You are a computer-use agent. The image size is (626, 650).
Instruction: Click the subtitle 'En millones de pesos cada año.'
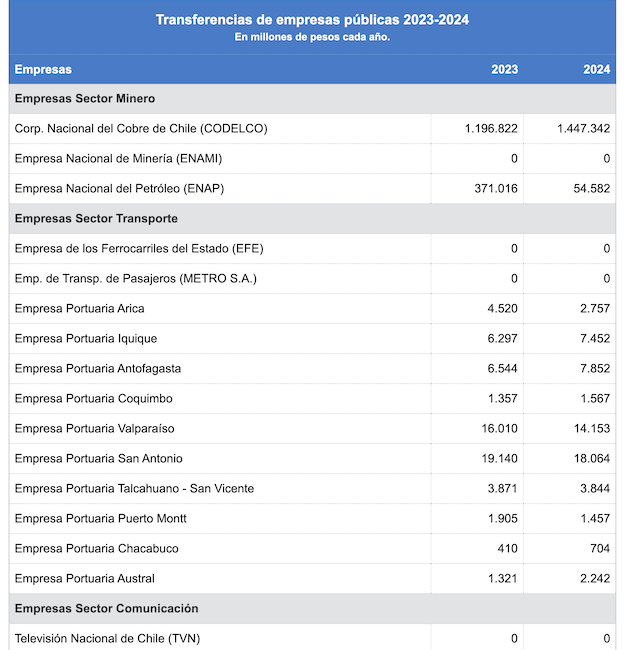(312, 37)
